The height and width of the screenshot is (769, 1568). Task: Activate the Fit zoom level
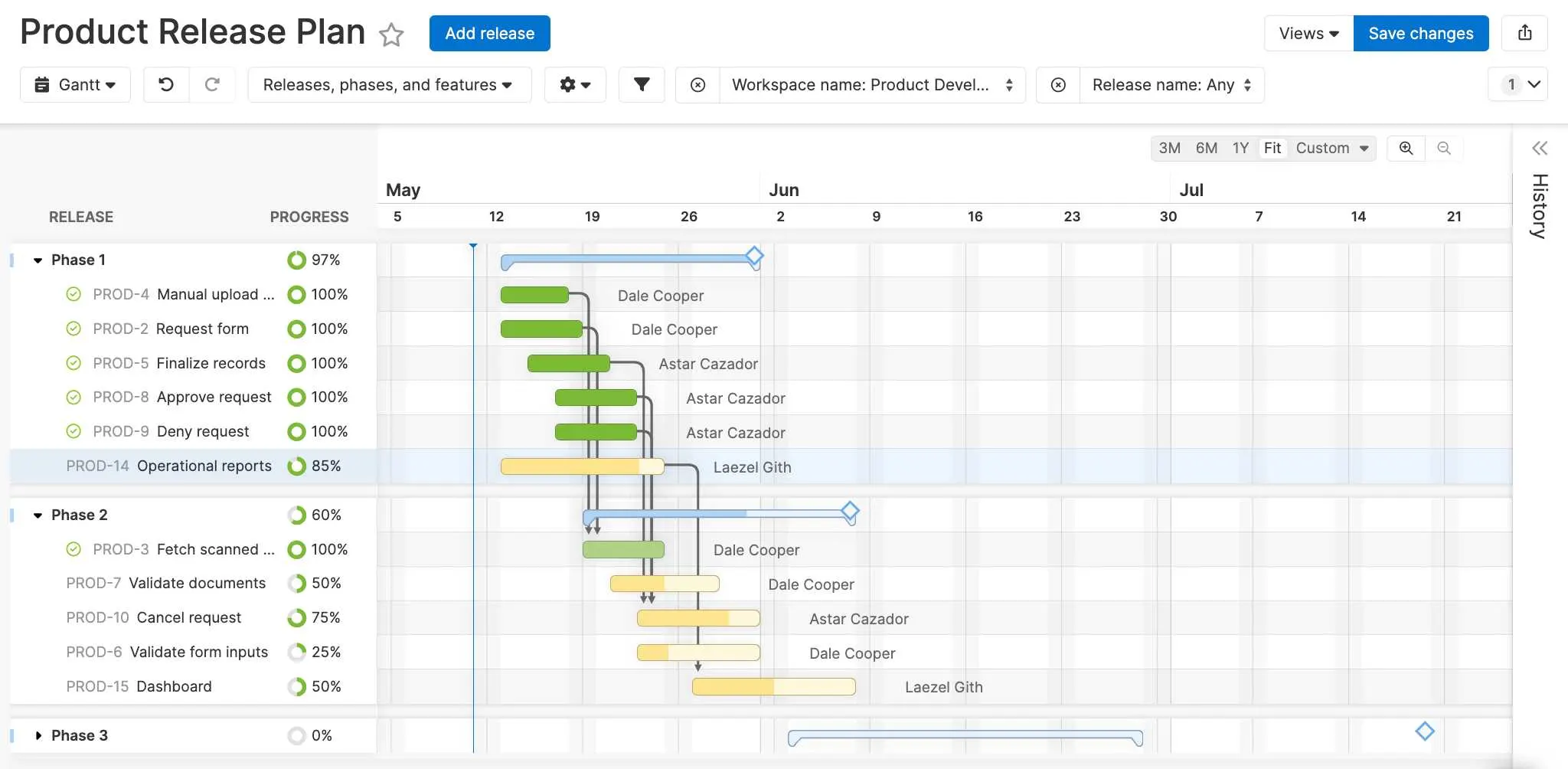click(x=1272, y=148)
